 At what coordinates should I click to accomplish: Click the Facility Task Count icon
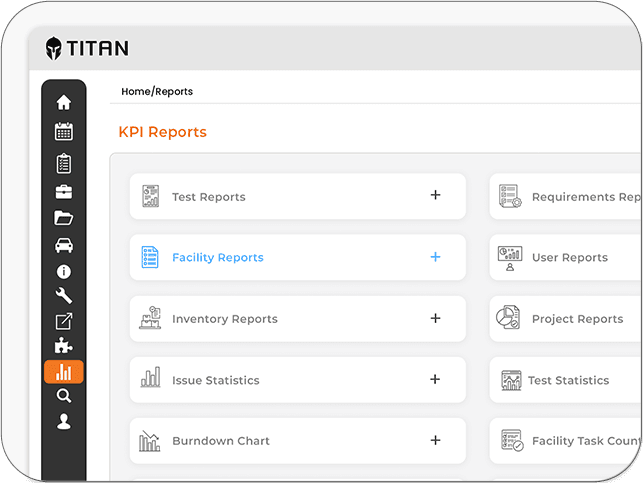click(512, 440)
